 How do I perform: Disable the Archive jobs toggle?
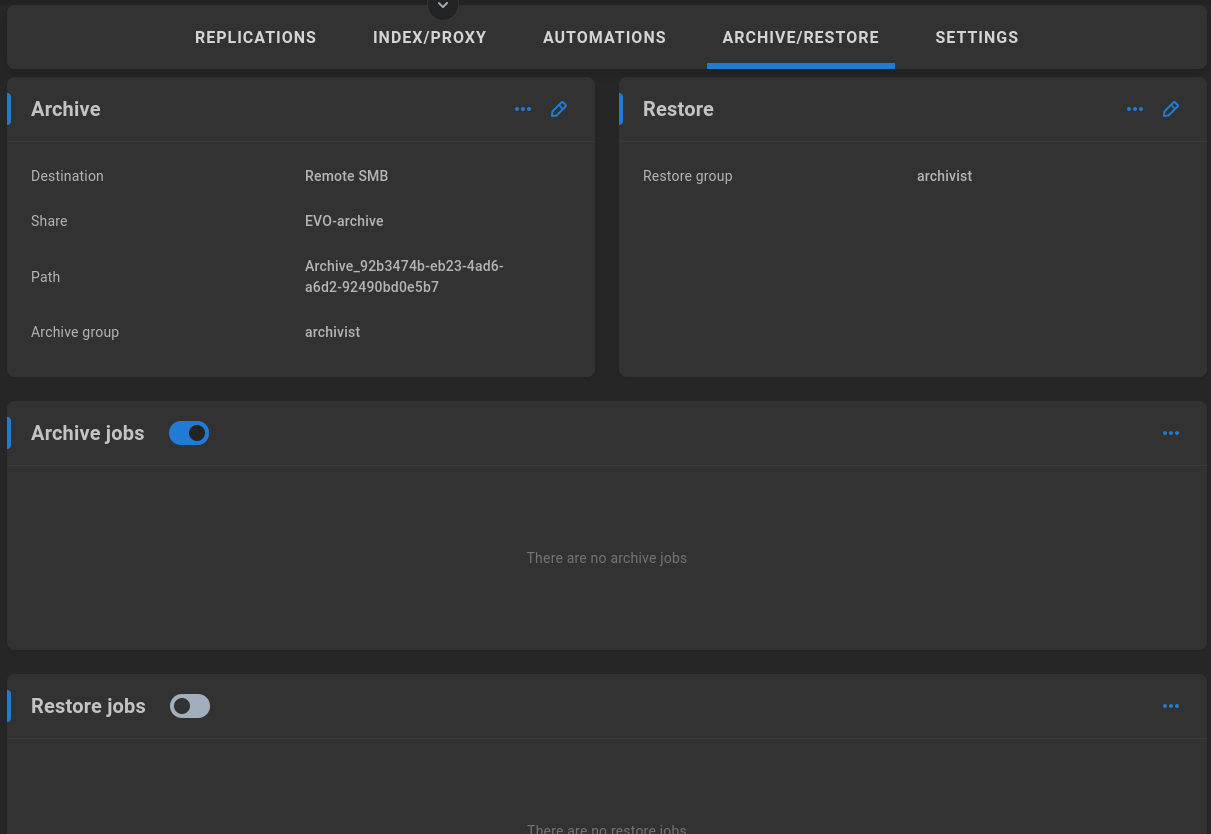coord(189,433)
